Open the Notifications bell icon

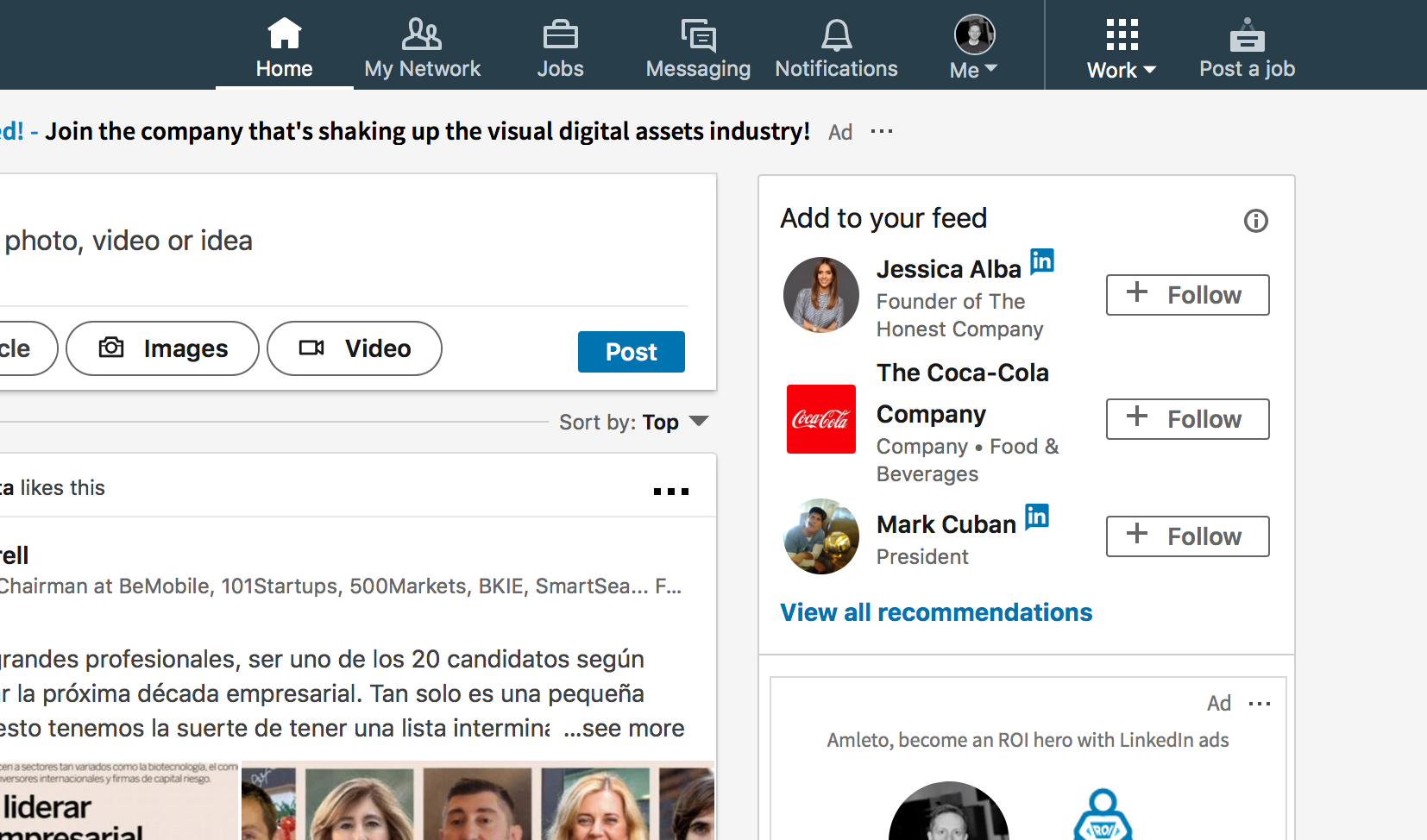pyautogui.click(x=837, y=35)
